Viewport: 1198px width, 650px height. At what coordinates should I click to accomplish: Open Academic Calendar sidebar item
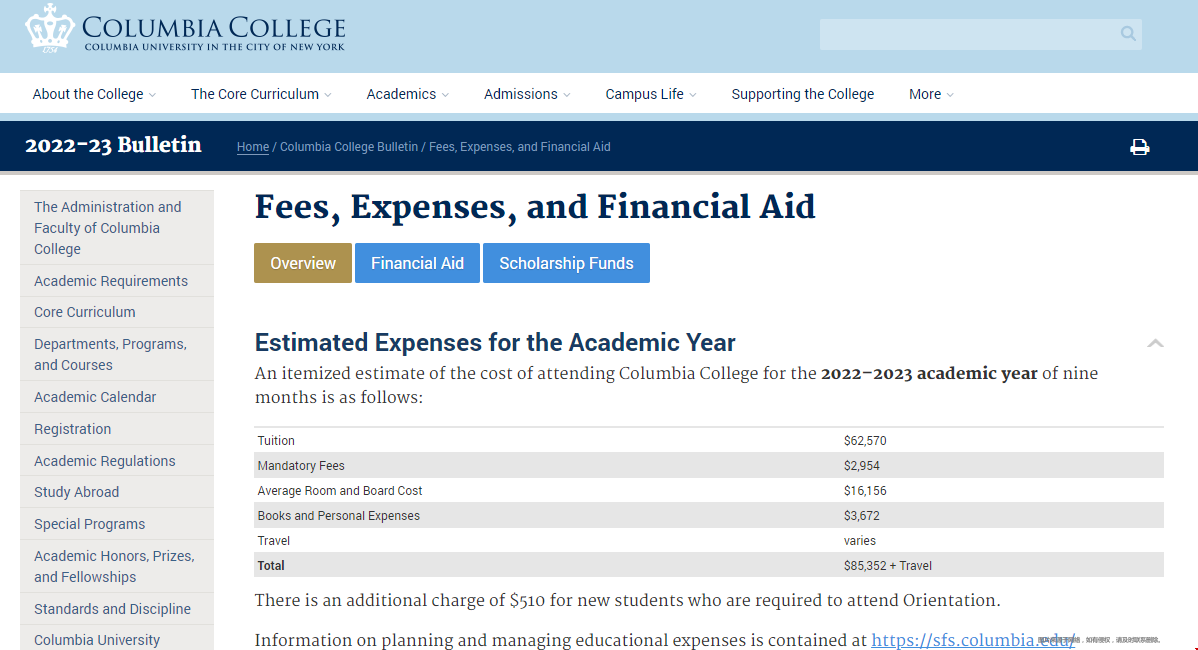tap(95, 397)
